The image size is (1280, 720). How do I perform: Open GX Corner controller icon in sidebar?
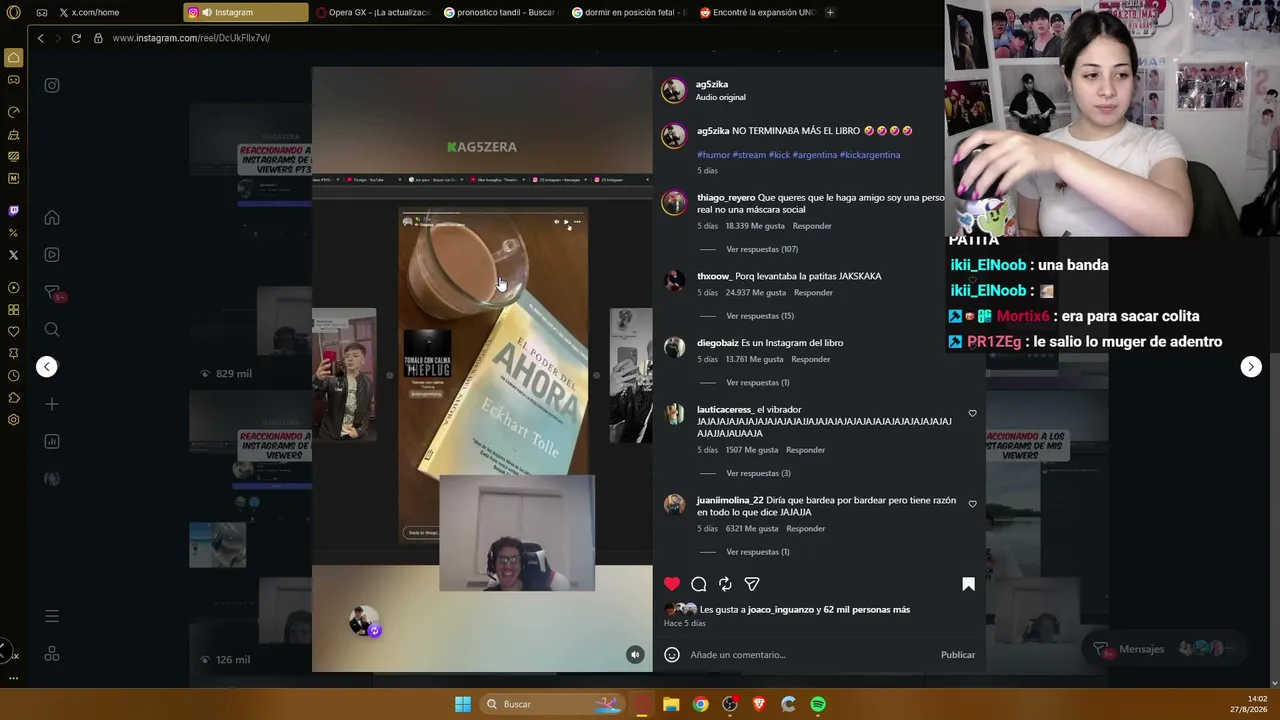point(13,80)
